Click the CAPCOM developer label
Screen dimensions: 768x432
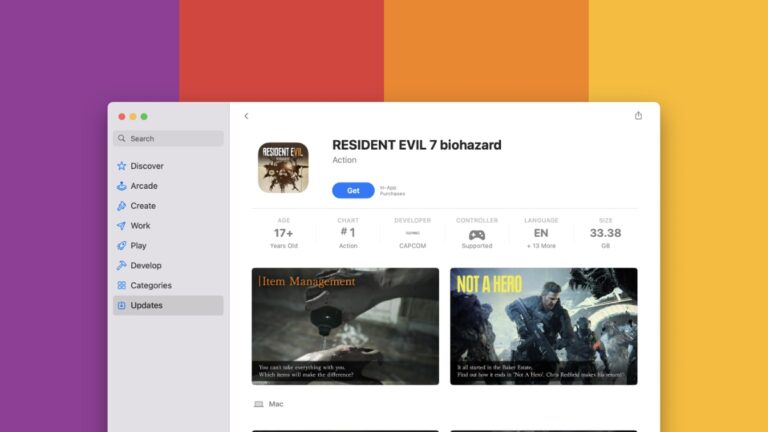coord(412,246)
